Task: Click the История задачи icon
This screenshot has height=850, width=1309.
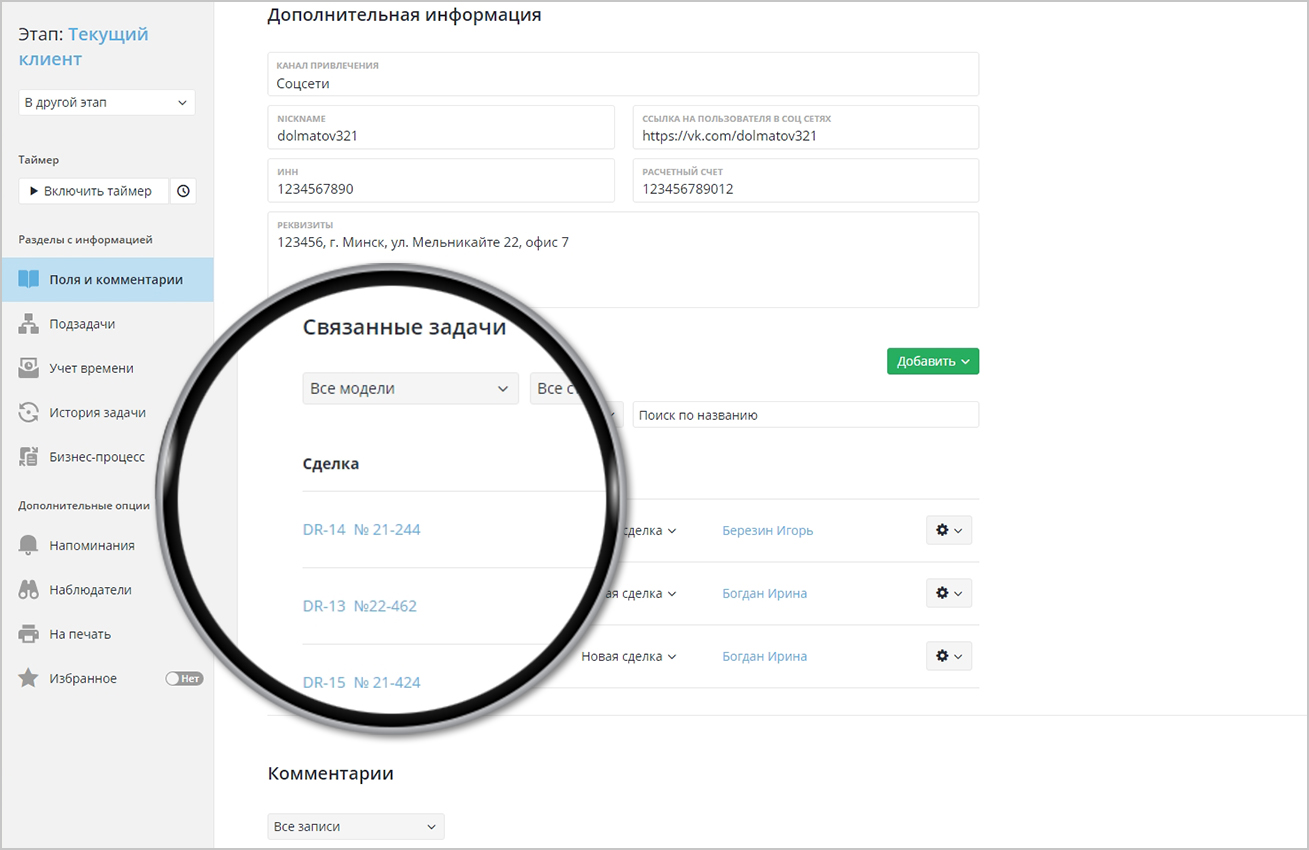Action: tap(29, 412)
